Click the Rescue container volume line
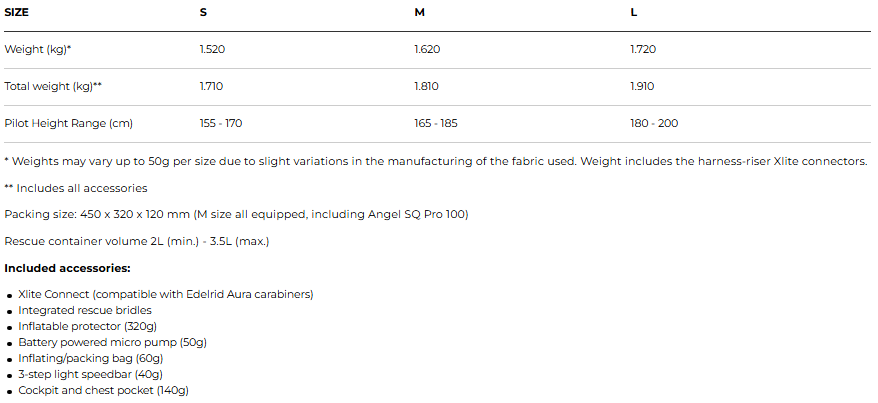This screenshot has height=403, width=878. (x=137, y=241)
